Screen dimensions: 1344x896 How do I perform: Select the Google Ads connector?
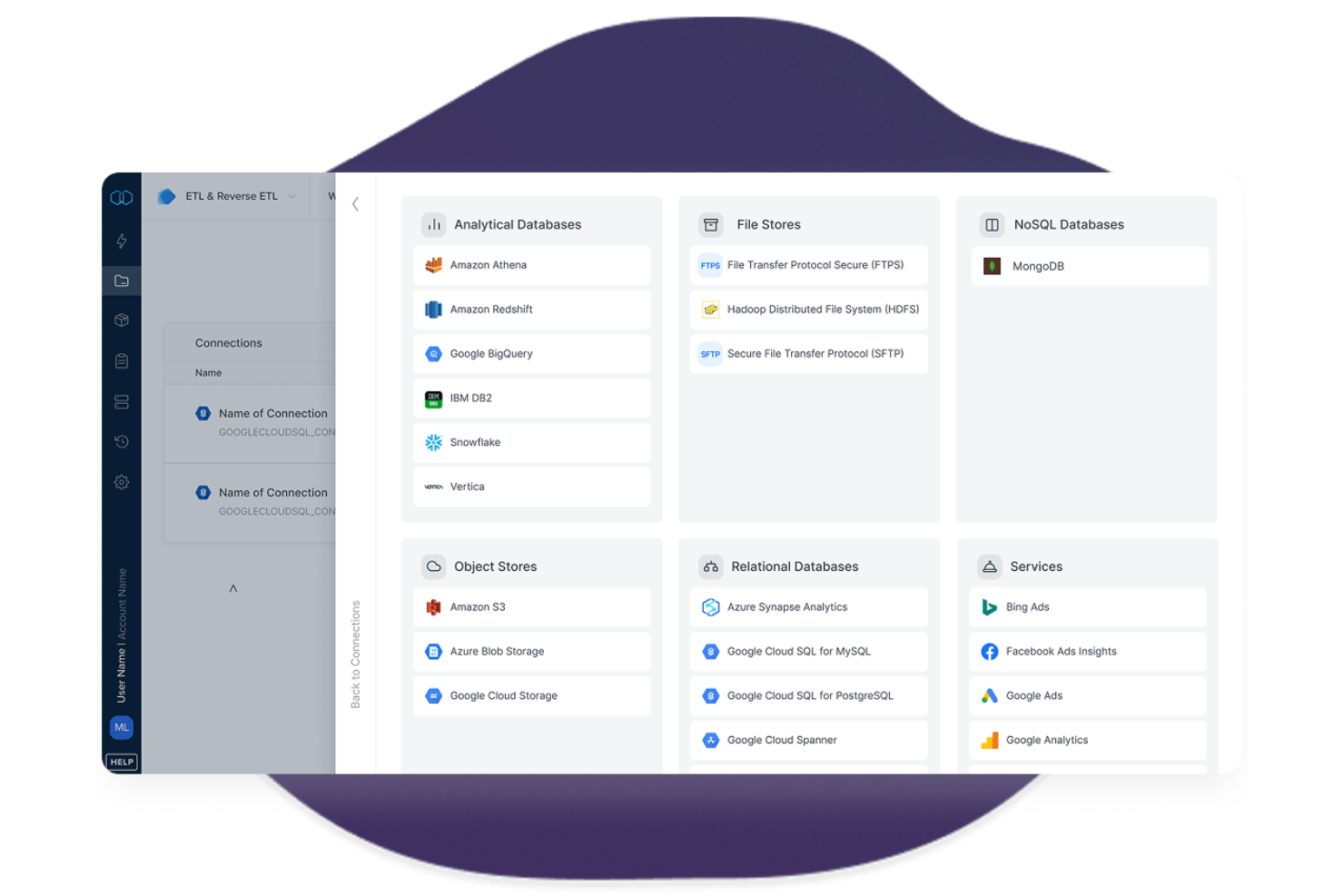(1087, 696)
